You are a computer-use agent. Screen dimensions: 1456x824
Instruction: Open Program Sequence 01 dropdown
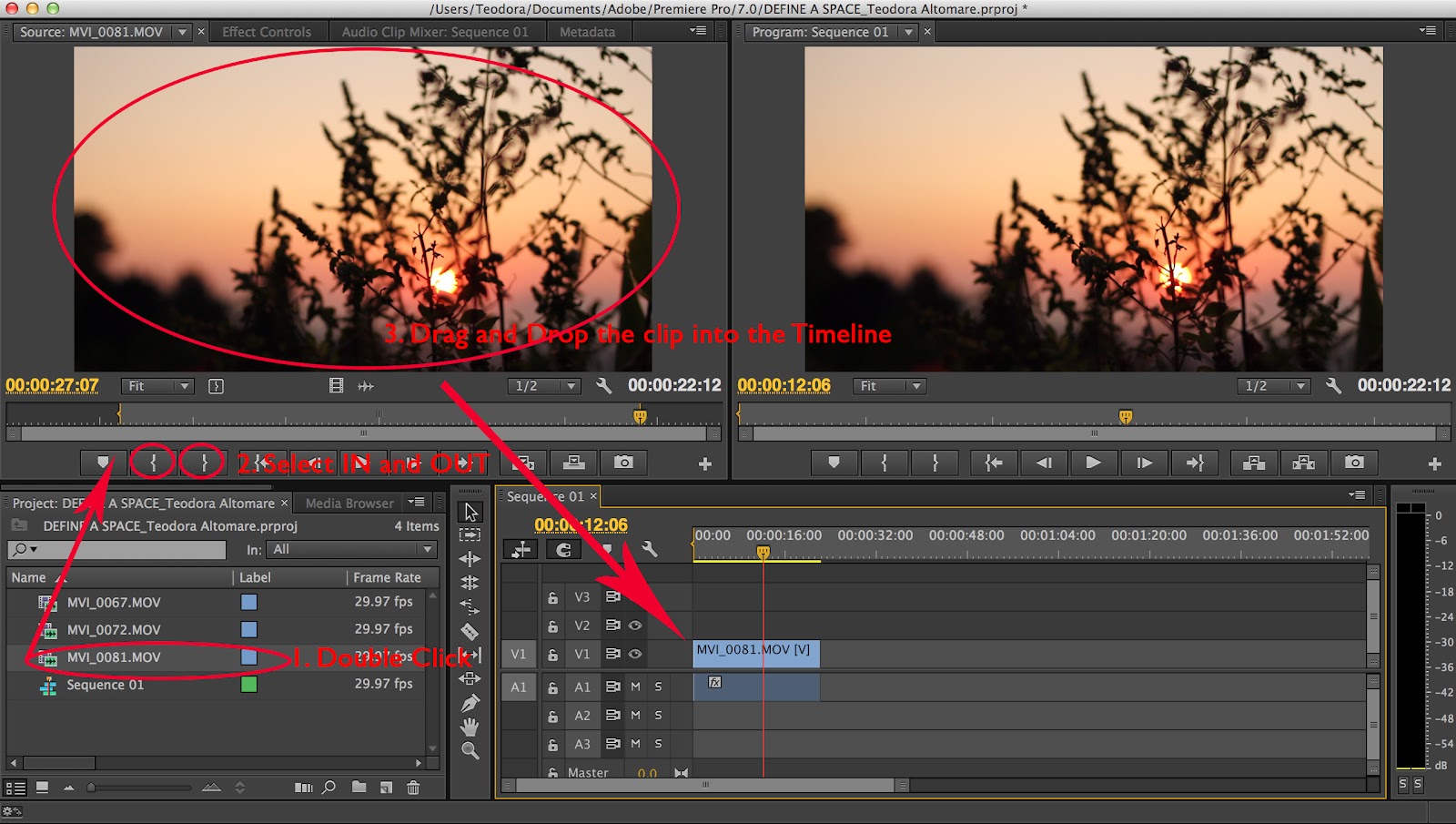(908, 32)
